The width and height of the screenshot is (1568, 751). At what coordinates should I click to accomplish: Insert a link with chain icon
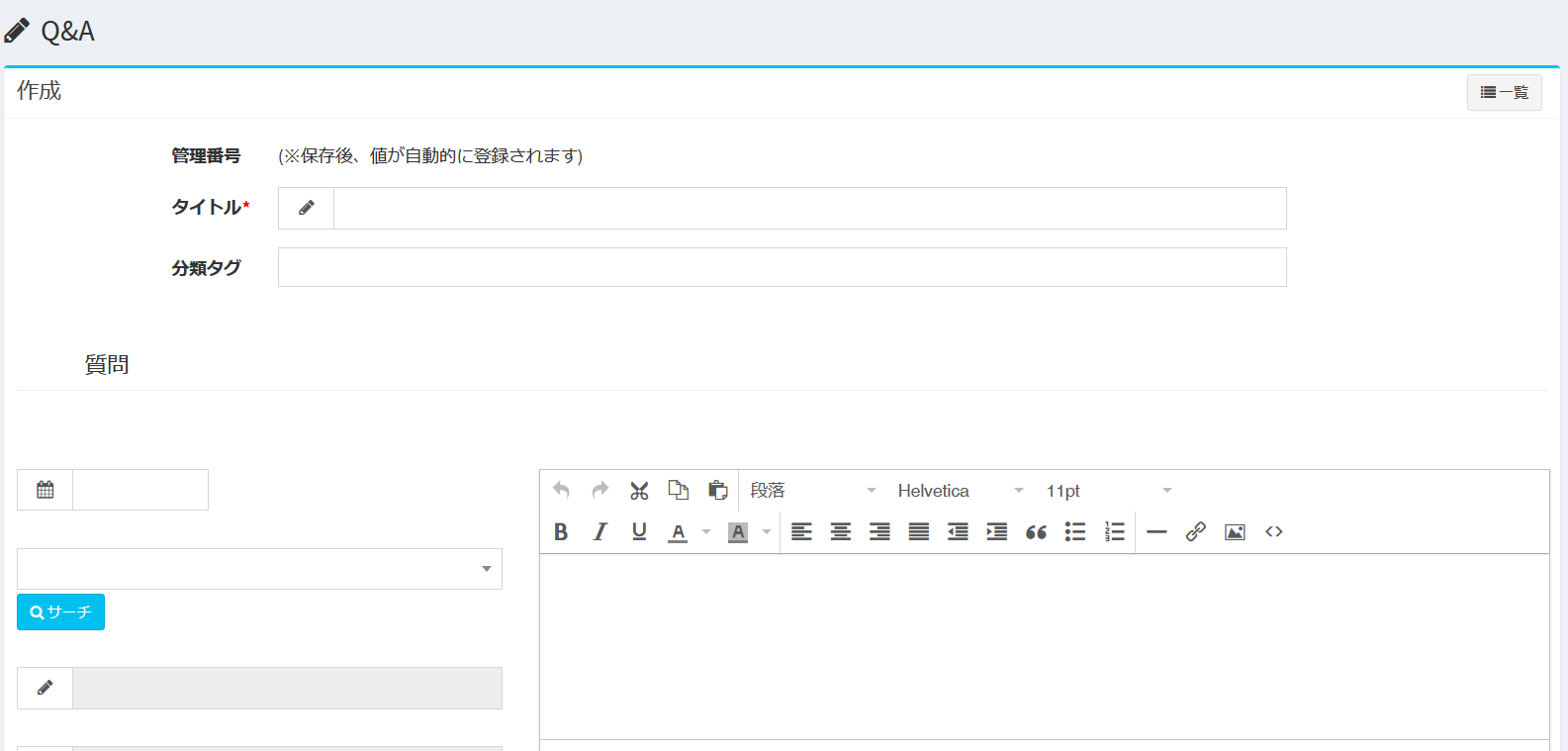point(1195,532)
